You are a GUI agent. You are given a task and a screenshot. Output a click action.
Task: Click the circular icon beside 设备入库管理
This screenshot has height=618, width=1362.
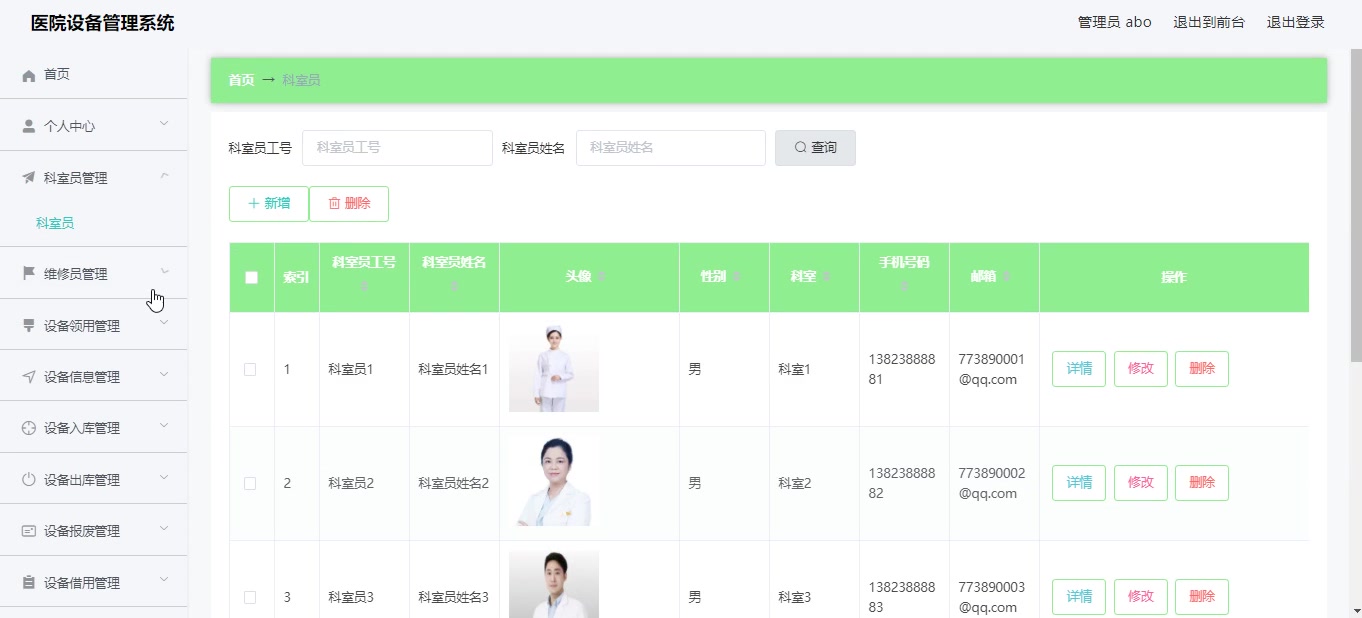coord(29,428)
